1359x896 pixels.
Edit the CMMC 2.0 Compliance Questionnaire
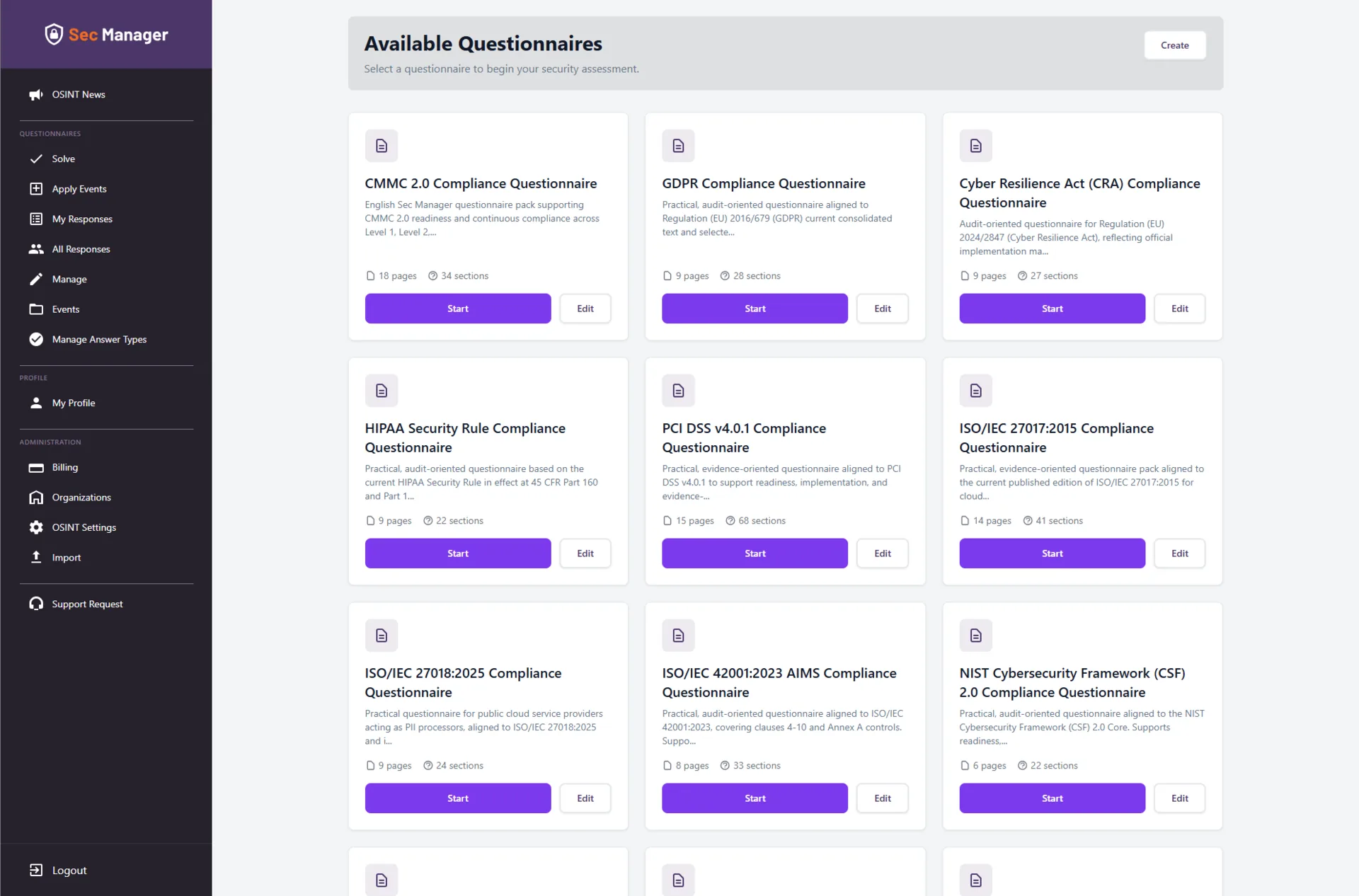click(x=585, y=309)
